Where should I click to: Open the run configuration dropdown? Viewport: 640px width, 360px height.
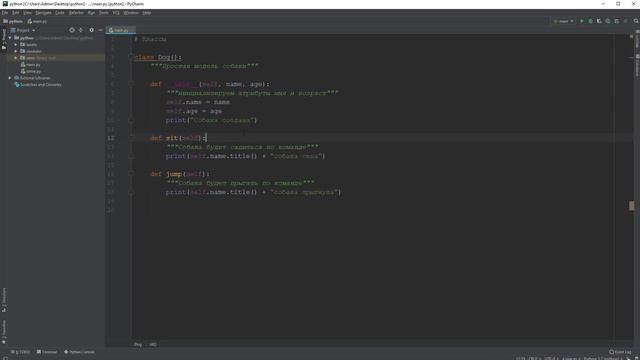click(563, 21)
